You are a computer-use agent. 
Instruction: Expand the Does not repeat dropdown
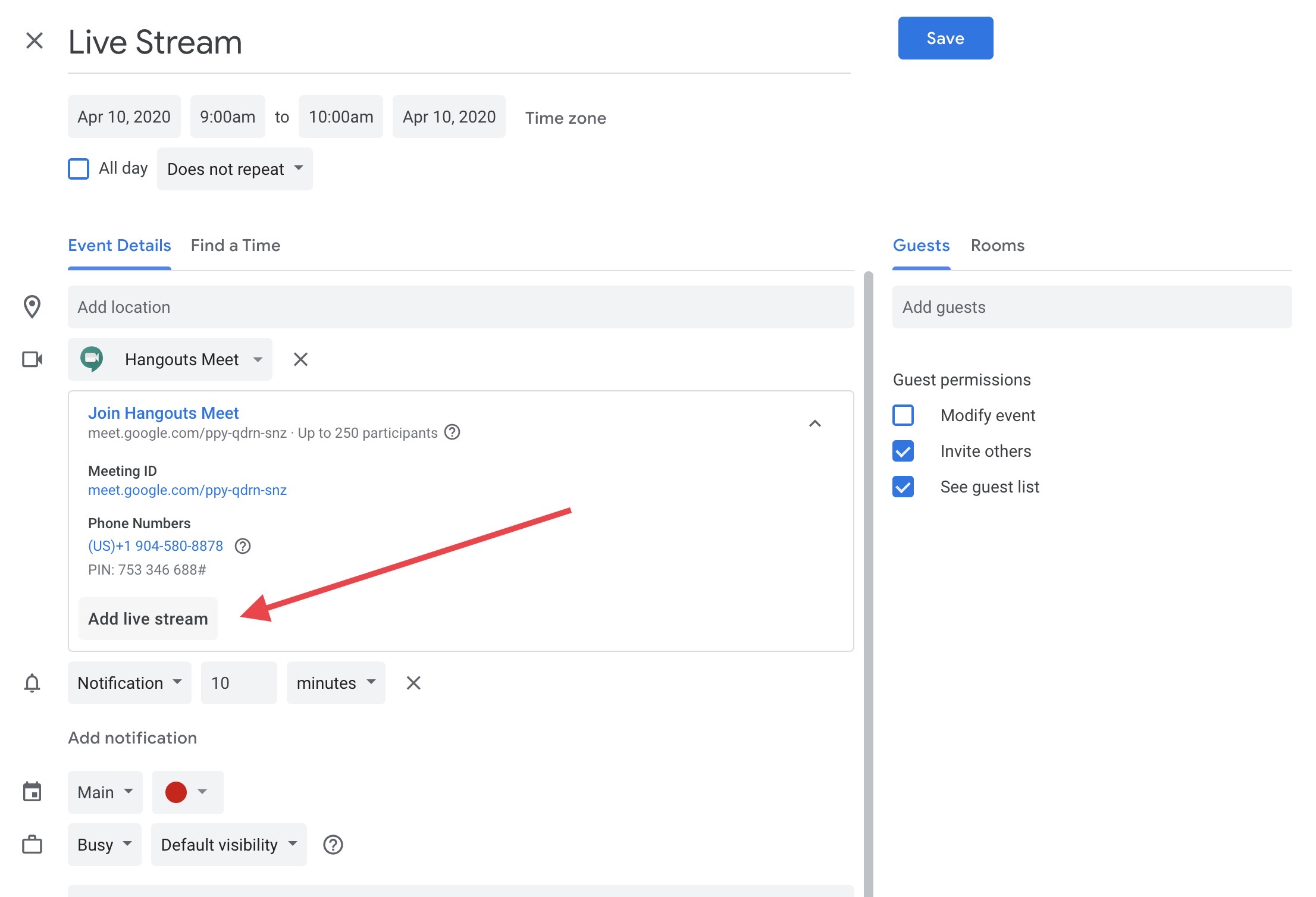point(234,168)
